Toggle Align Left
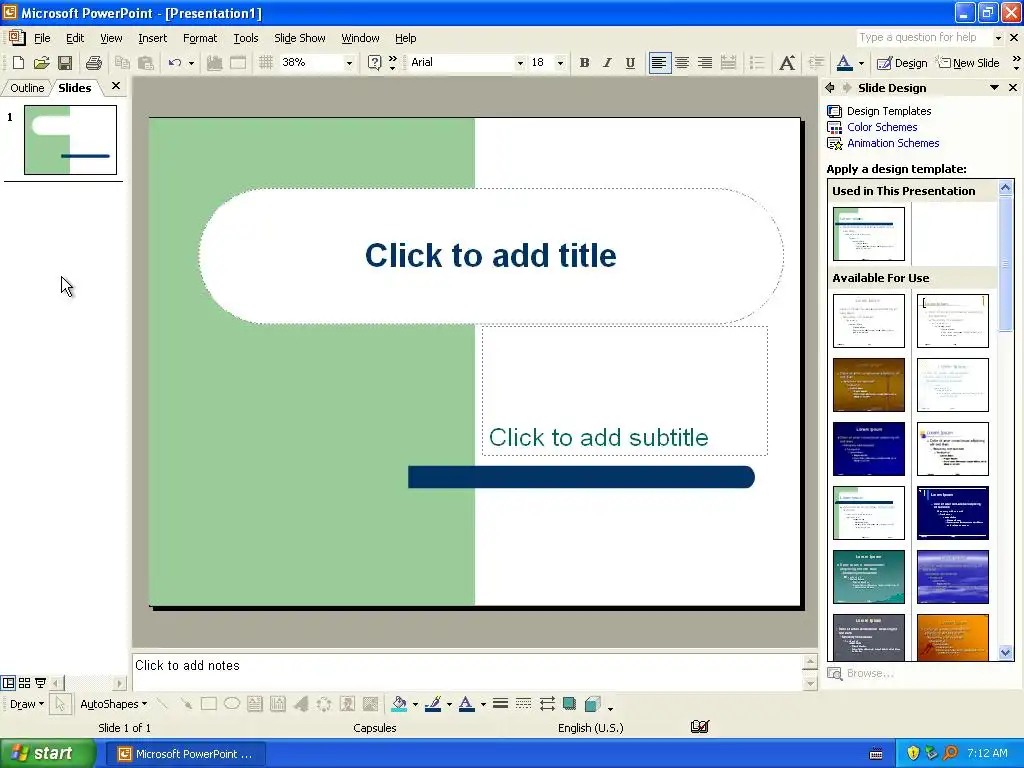The height and width of the screenshot is (768, 1024). pos(660,63)
